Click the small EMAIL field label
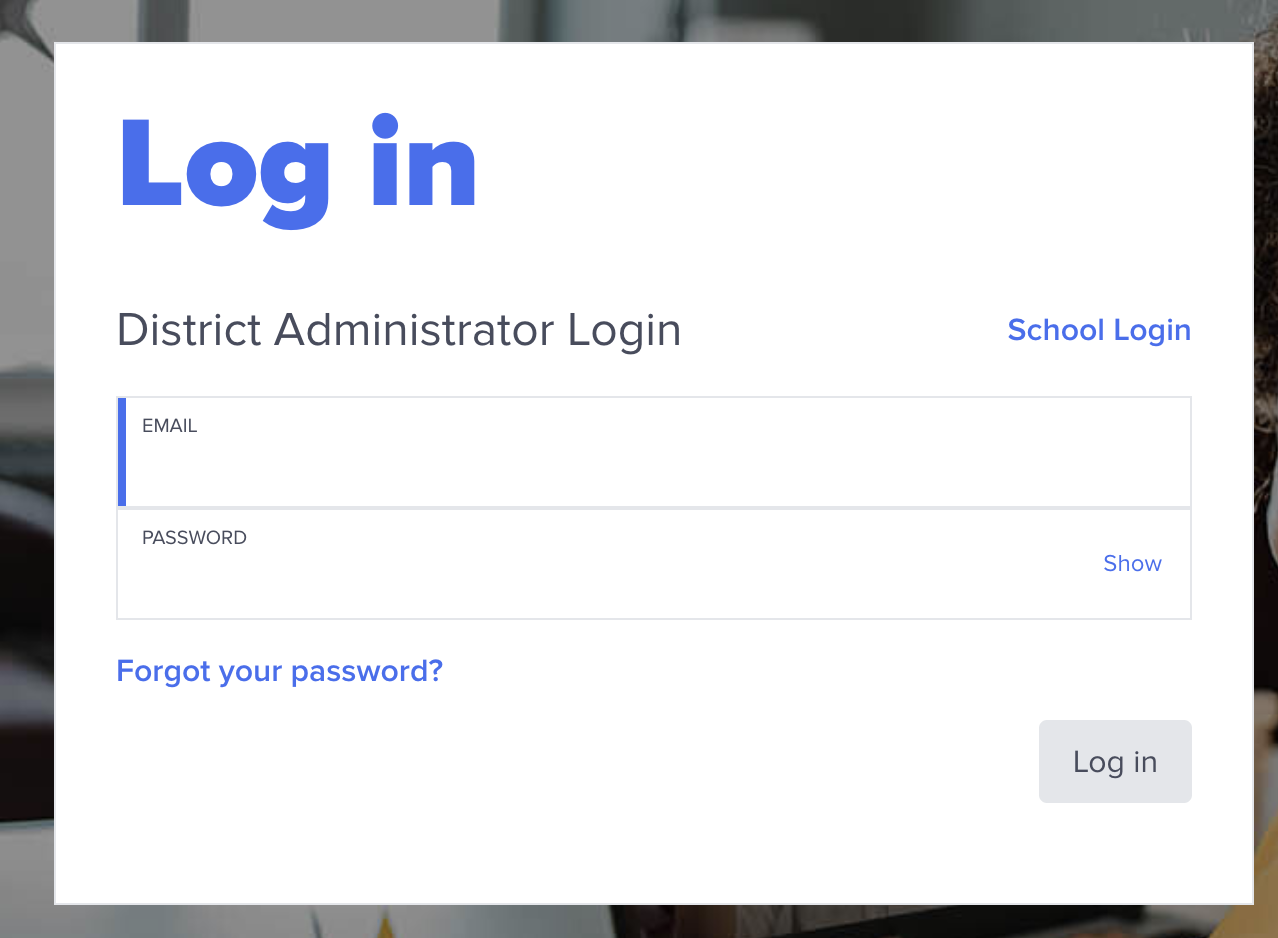The height and width of the screenshot is (938, 1278). tap(170, 426)
